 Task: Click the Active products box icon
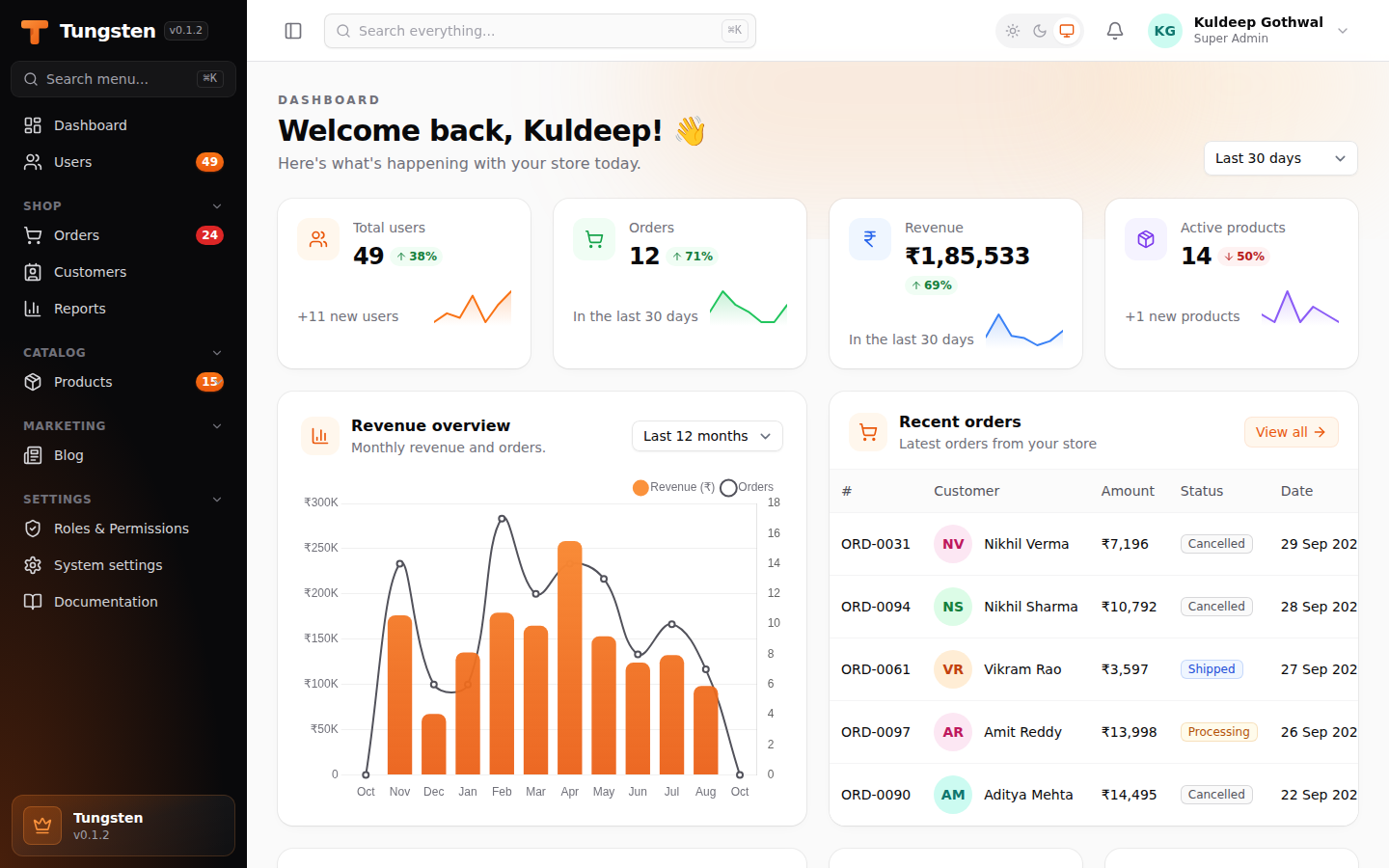pyautogui.click(x=1146, y=239)
